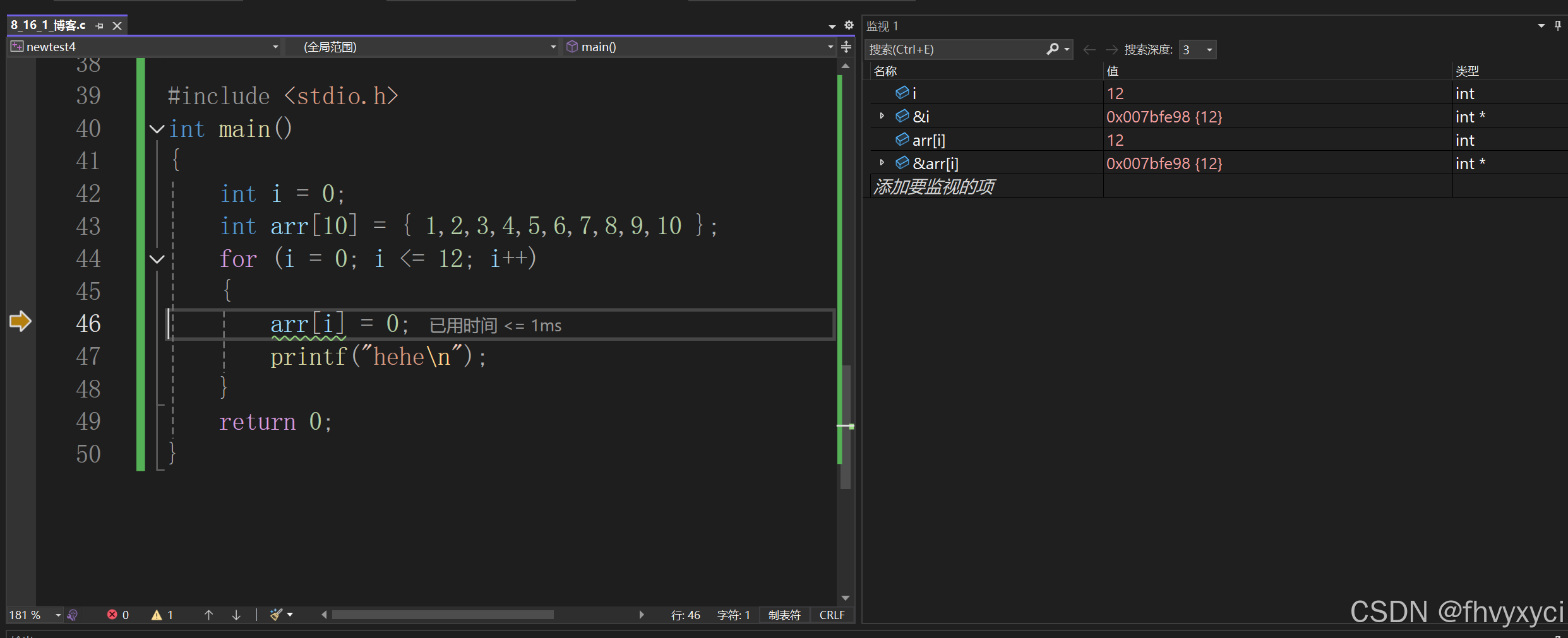Click the 行: 46 status entry
This screenshot has height=638, width=1568.
(x=686, y=615)
